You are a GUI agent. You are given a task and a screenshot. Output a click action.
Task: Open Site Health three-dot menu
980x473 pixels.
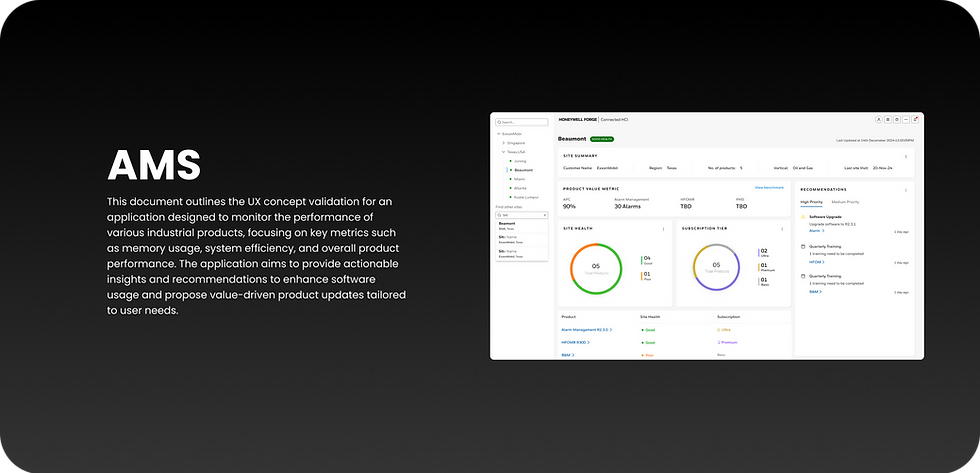664,229
